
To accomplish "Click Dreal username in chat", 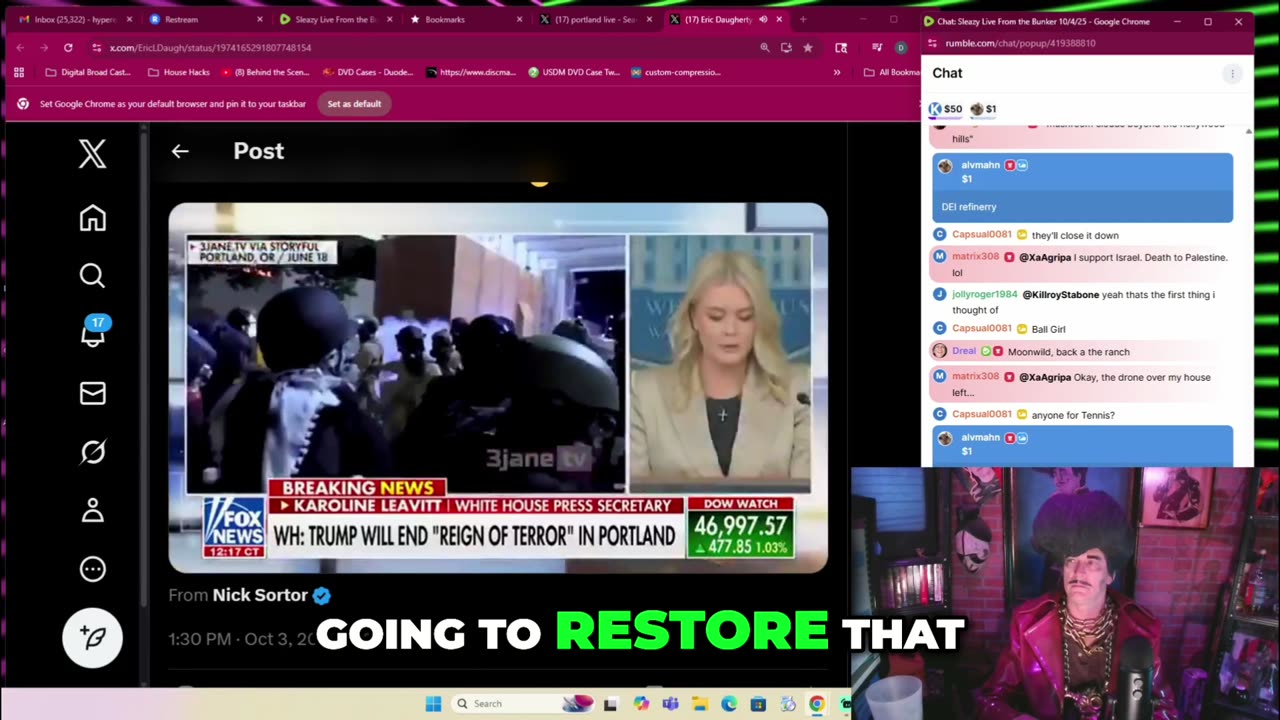I will point(963,351).
